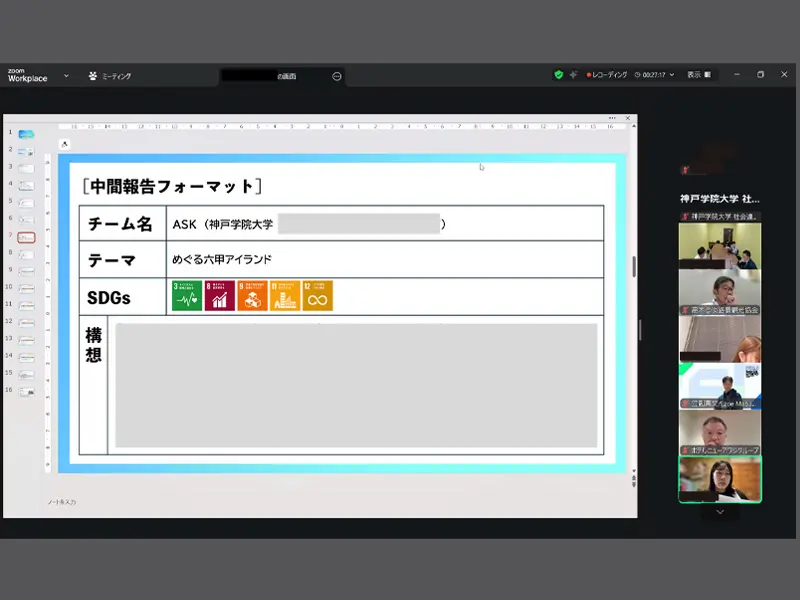This screenshot has width=800, height=600.
Task: Click the SDG goal 9 industry icon
Action: click(252, 297)
